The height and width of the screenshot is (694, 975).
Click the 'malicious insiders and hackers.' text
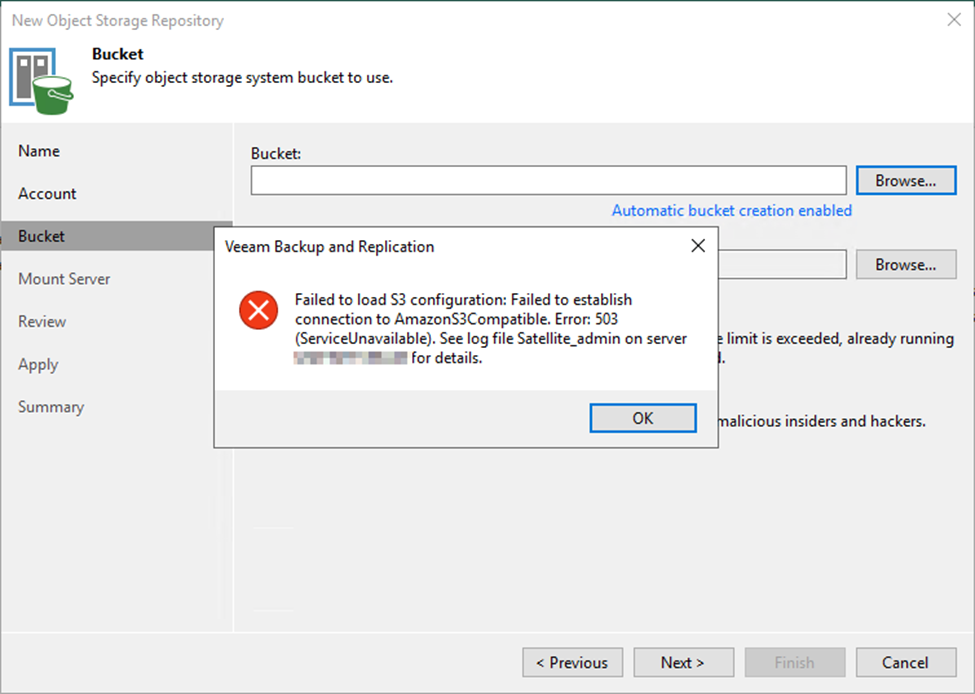[x=822, y=421]
